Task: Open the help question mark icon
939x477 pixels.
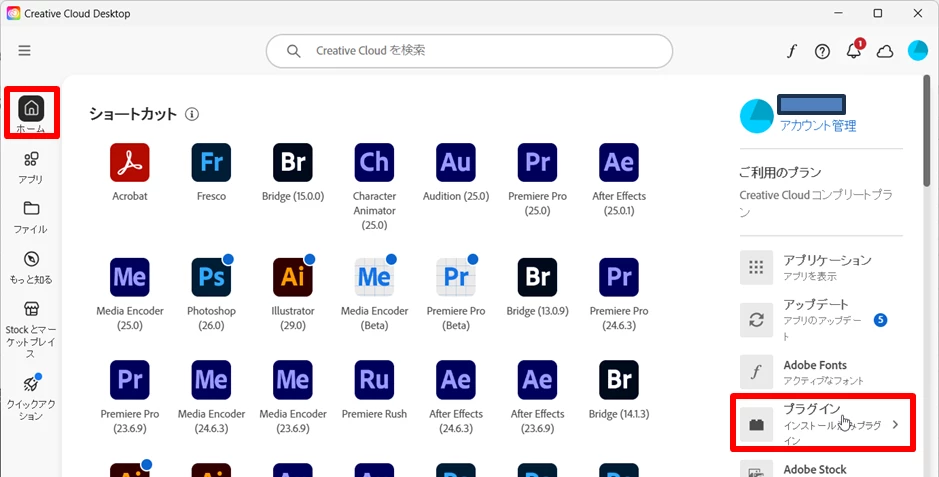Action: (x=822, y=51)
